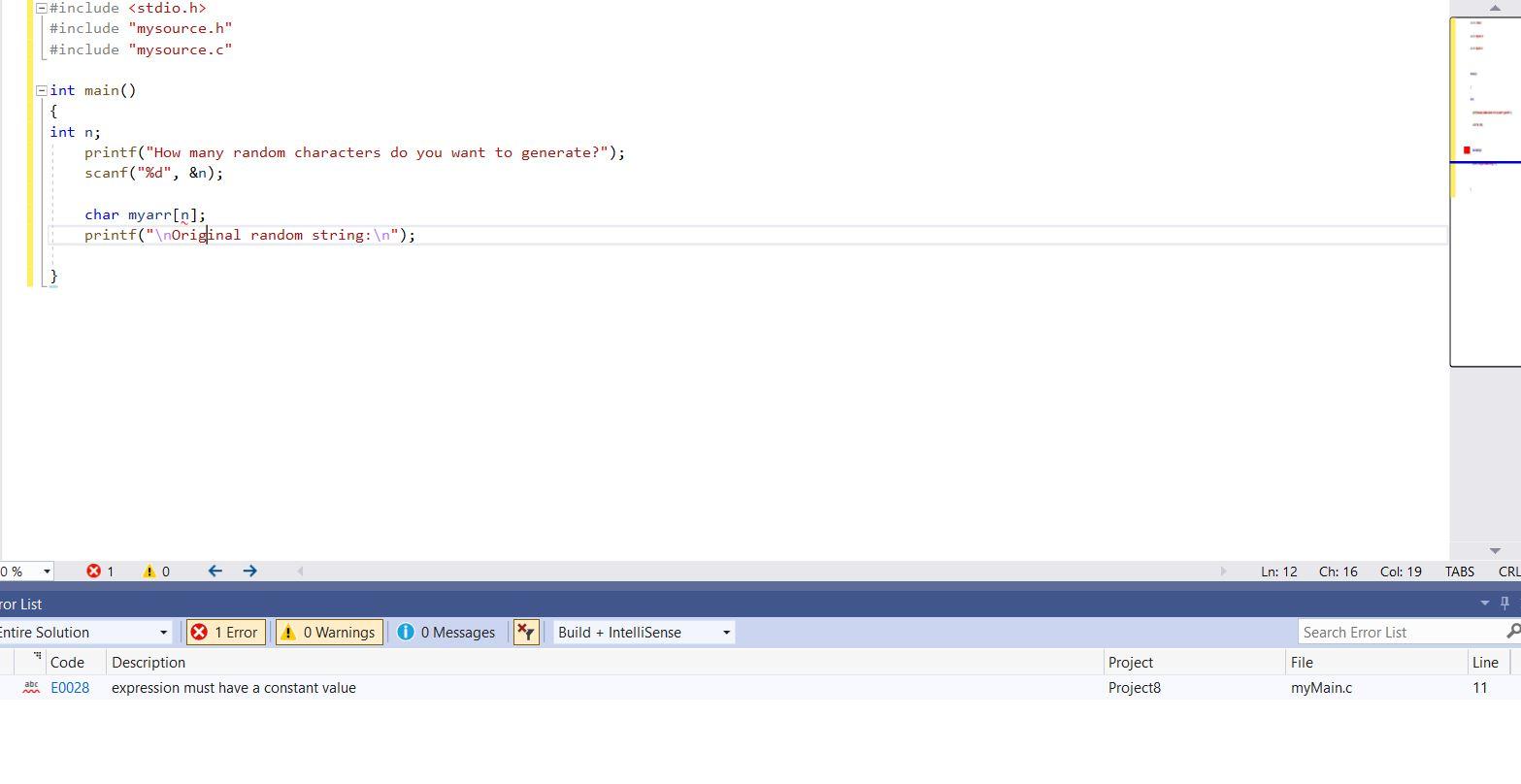Click the Ln 12 line indicator

(x=1278, y=571)
